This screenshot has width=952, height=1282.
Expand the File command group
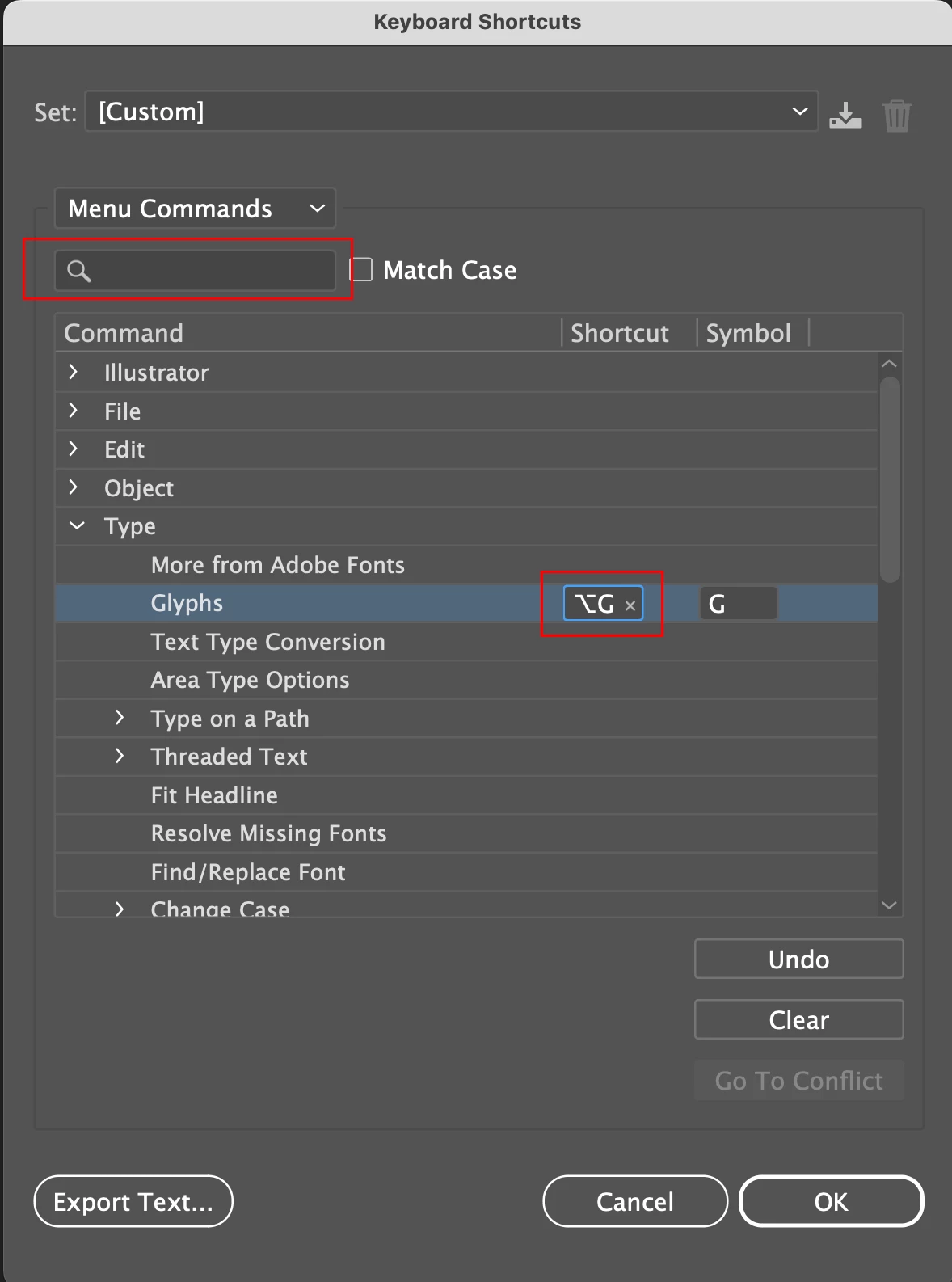click(x=74, y=411)
